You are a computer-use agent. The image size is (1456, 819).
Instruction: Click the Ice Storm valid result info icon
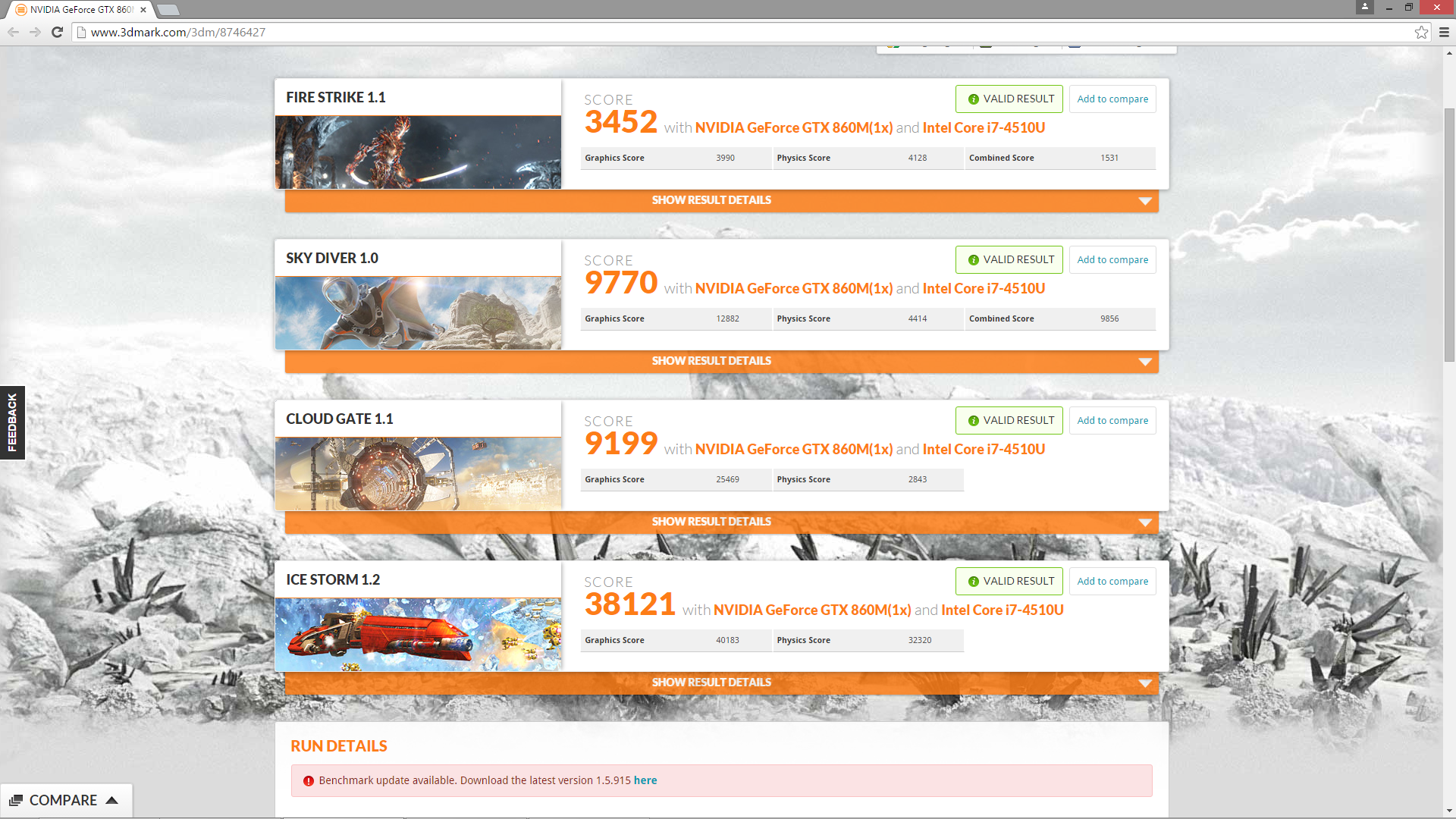pos(973,582)
